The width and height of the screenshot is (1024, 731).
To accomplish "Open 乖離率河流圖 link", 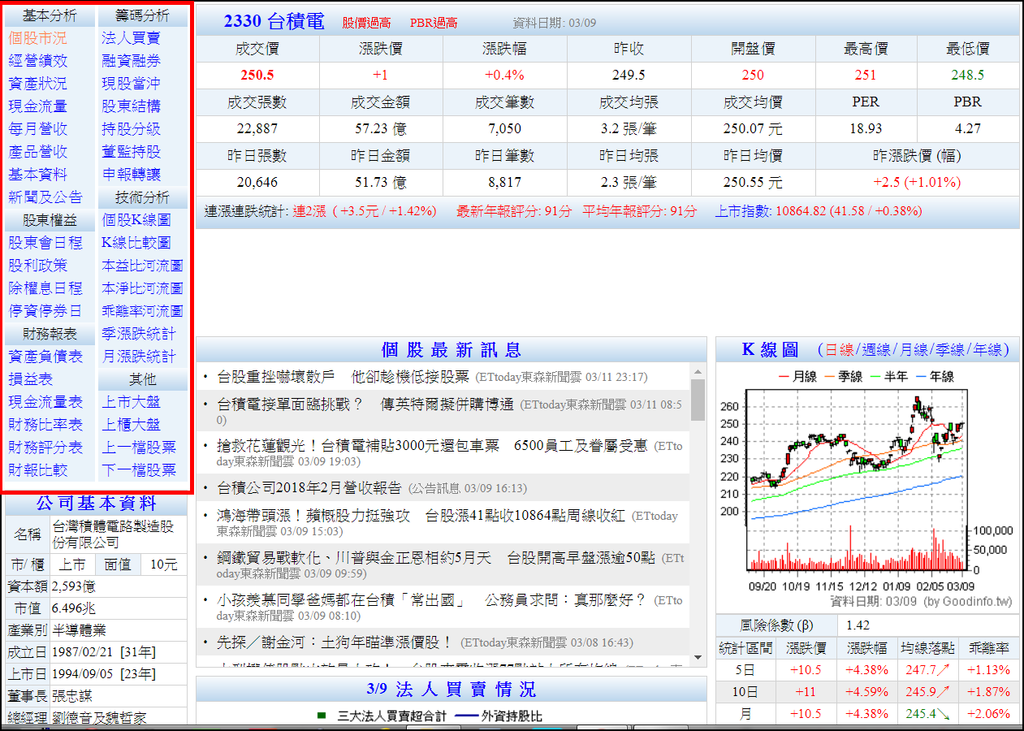I will [142, 311].
